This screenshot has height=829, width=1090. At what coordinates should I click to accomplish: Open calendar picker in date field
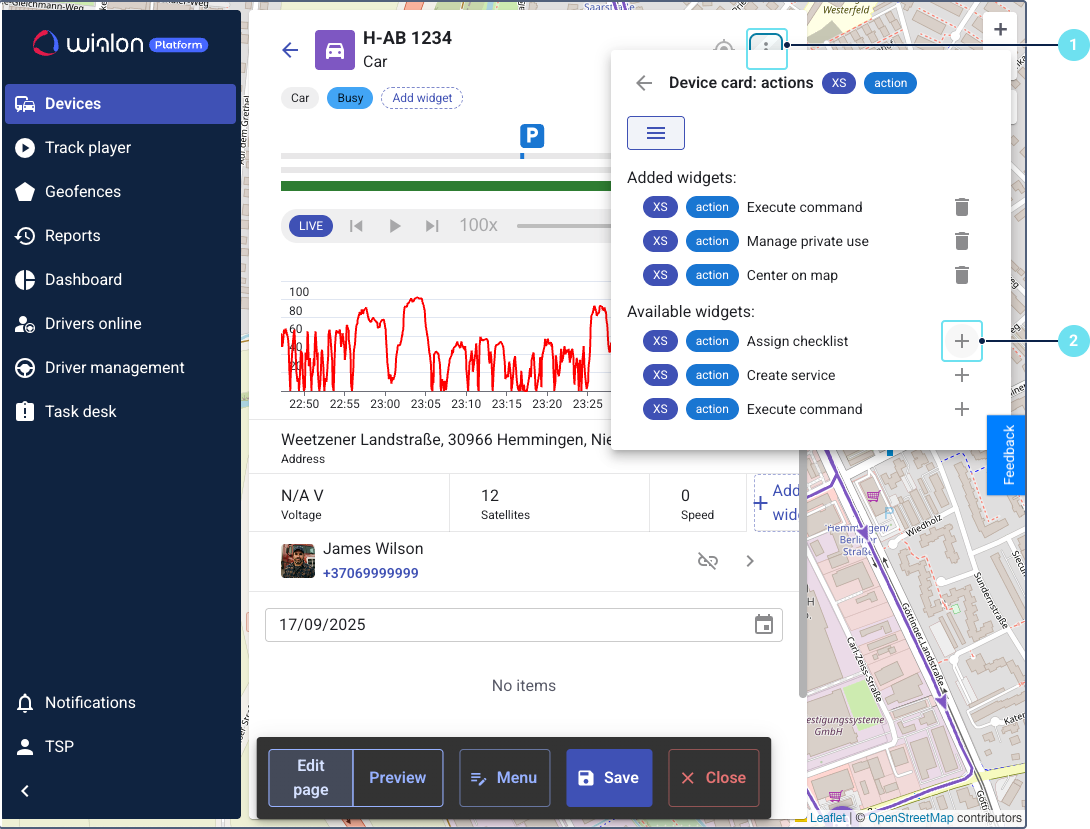click(763, 625)
